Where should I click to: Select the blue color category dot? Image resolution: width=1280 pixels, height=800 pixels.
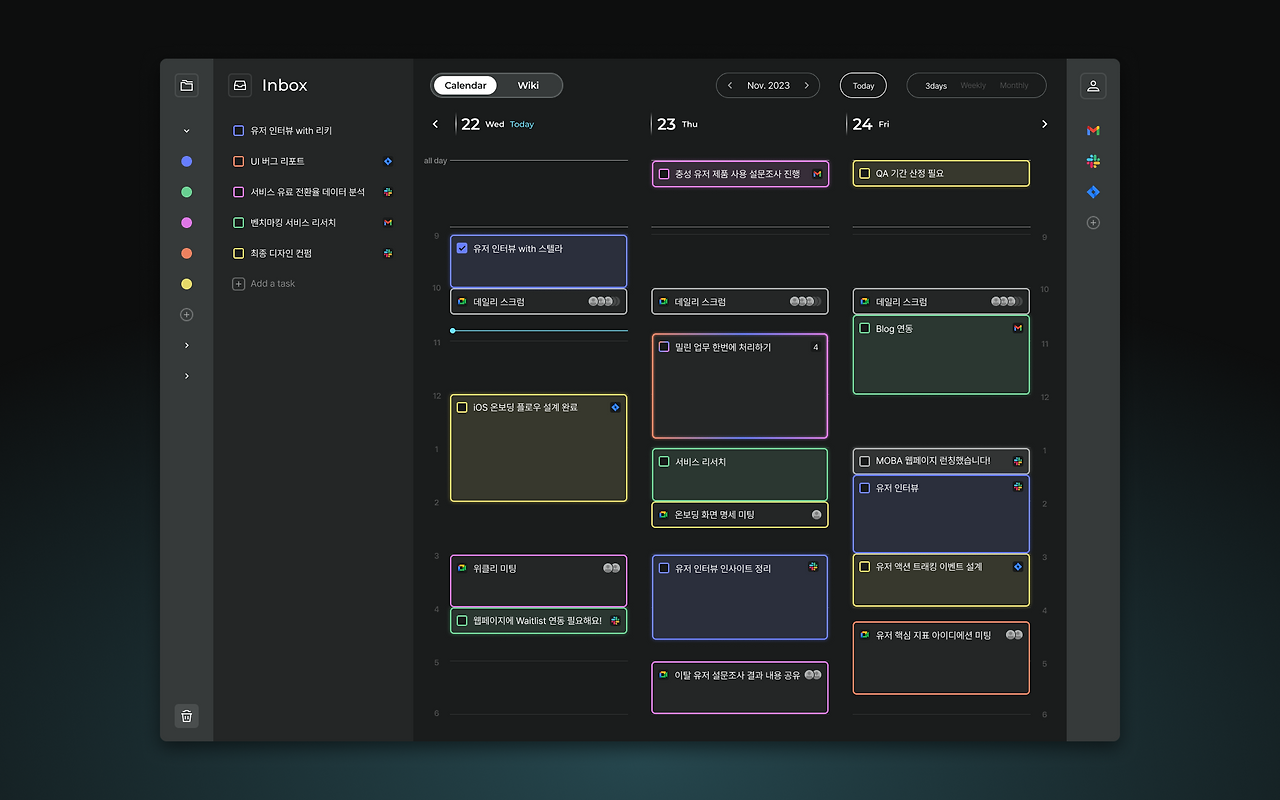186,161
